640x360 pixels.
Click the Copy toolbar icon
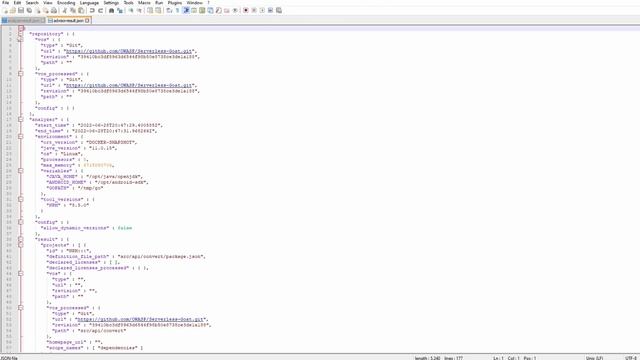click(x=73, y=10)
